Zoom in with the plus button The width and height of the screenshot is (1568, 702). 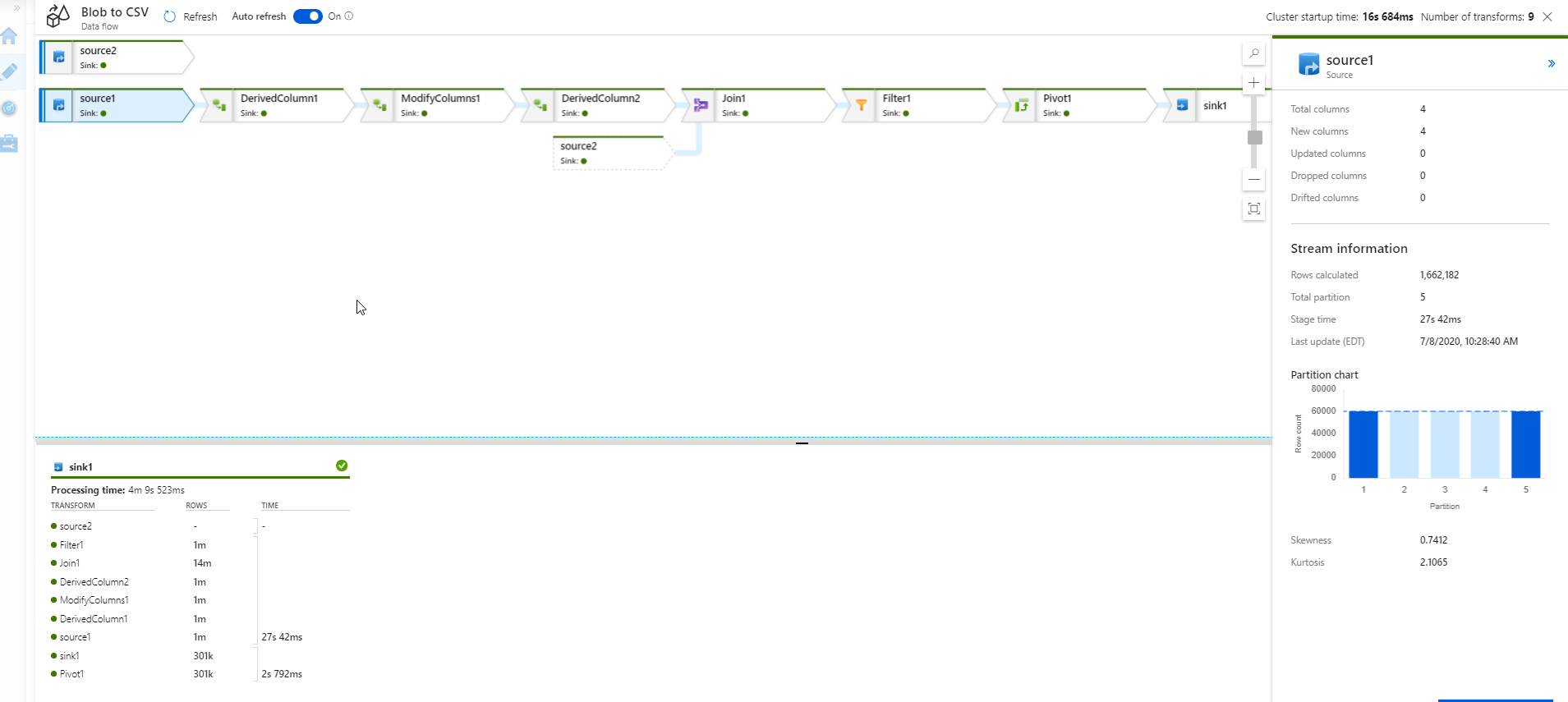click(x=1254, y=83)
